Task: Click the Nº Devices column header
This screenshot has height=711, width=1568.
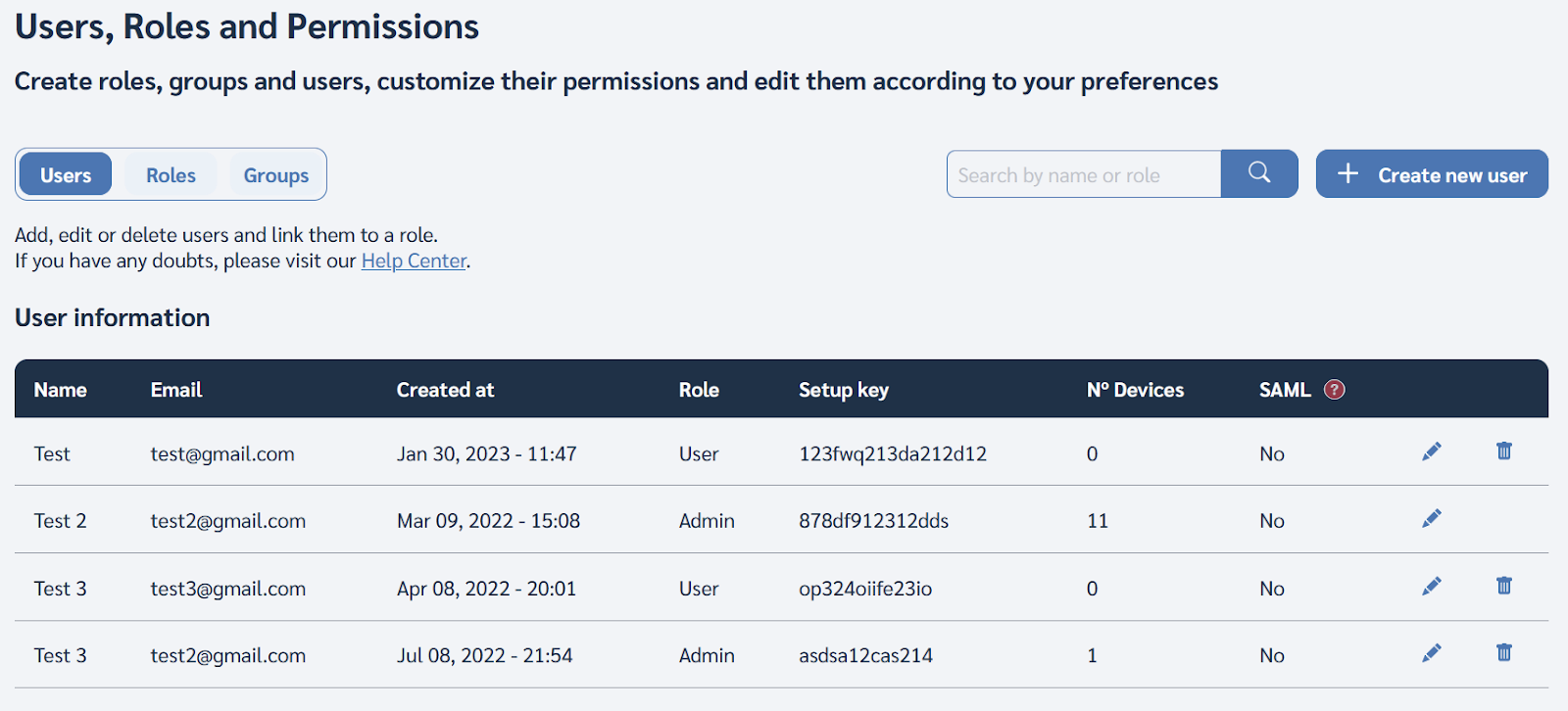Action: [x=1135, y=390]
